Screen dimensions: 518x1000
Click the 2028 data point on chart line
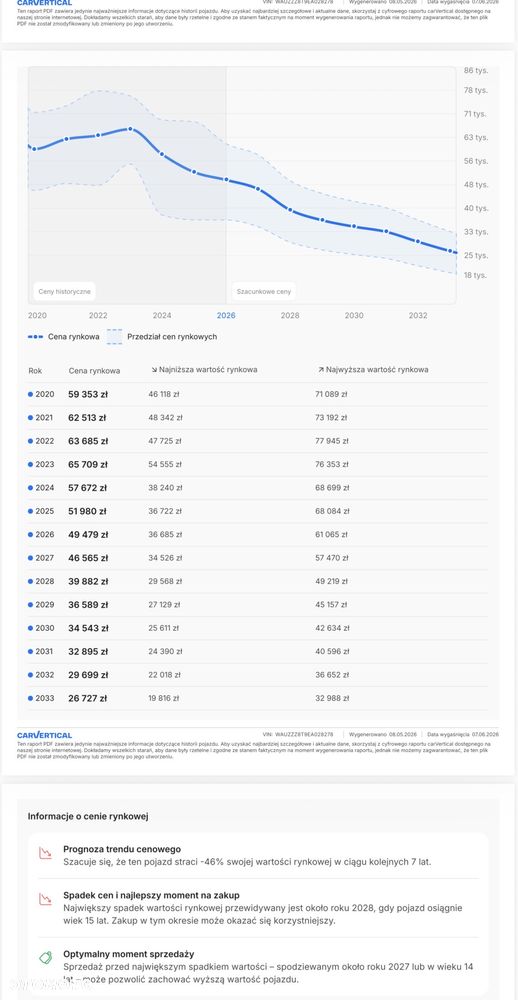tap(290, 209)
